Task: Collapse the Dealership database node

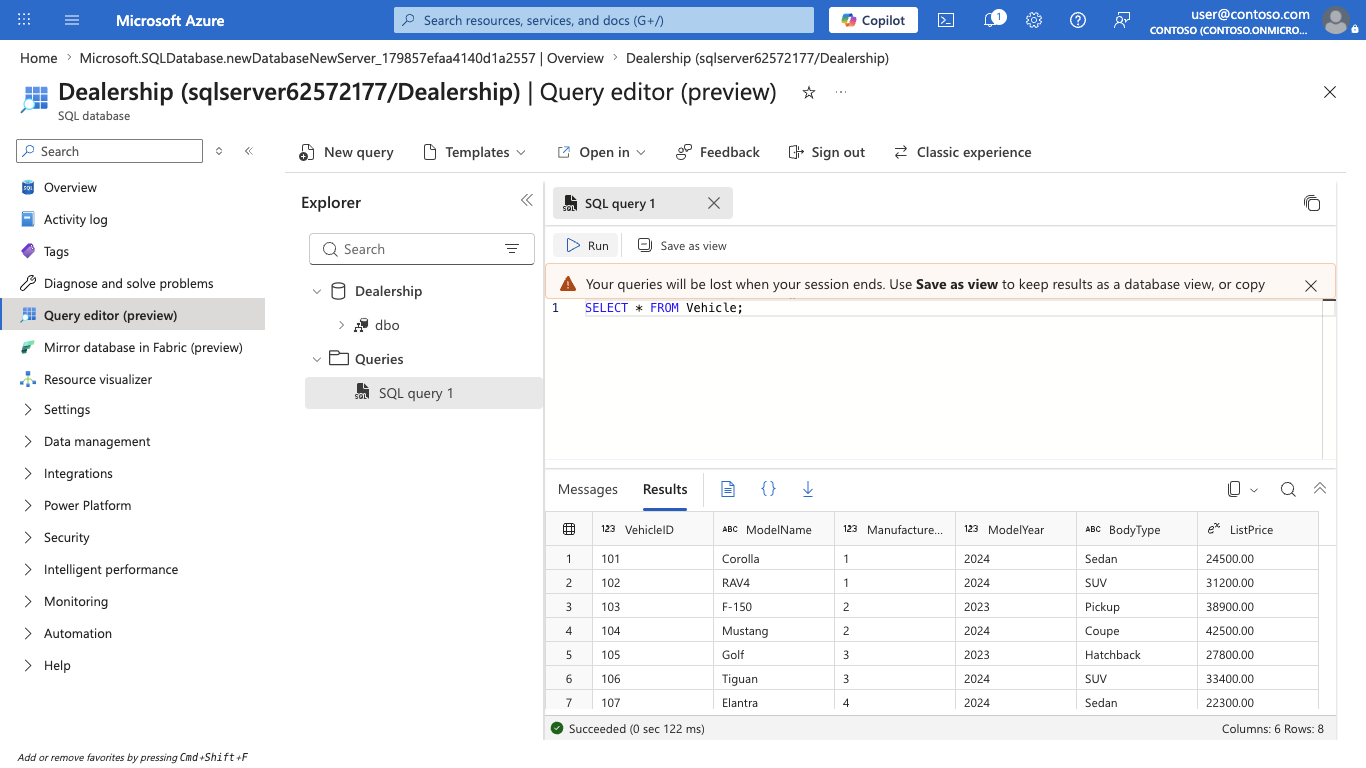Action: [x=317, y=291]
